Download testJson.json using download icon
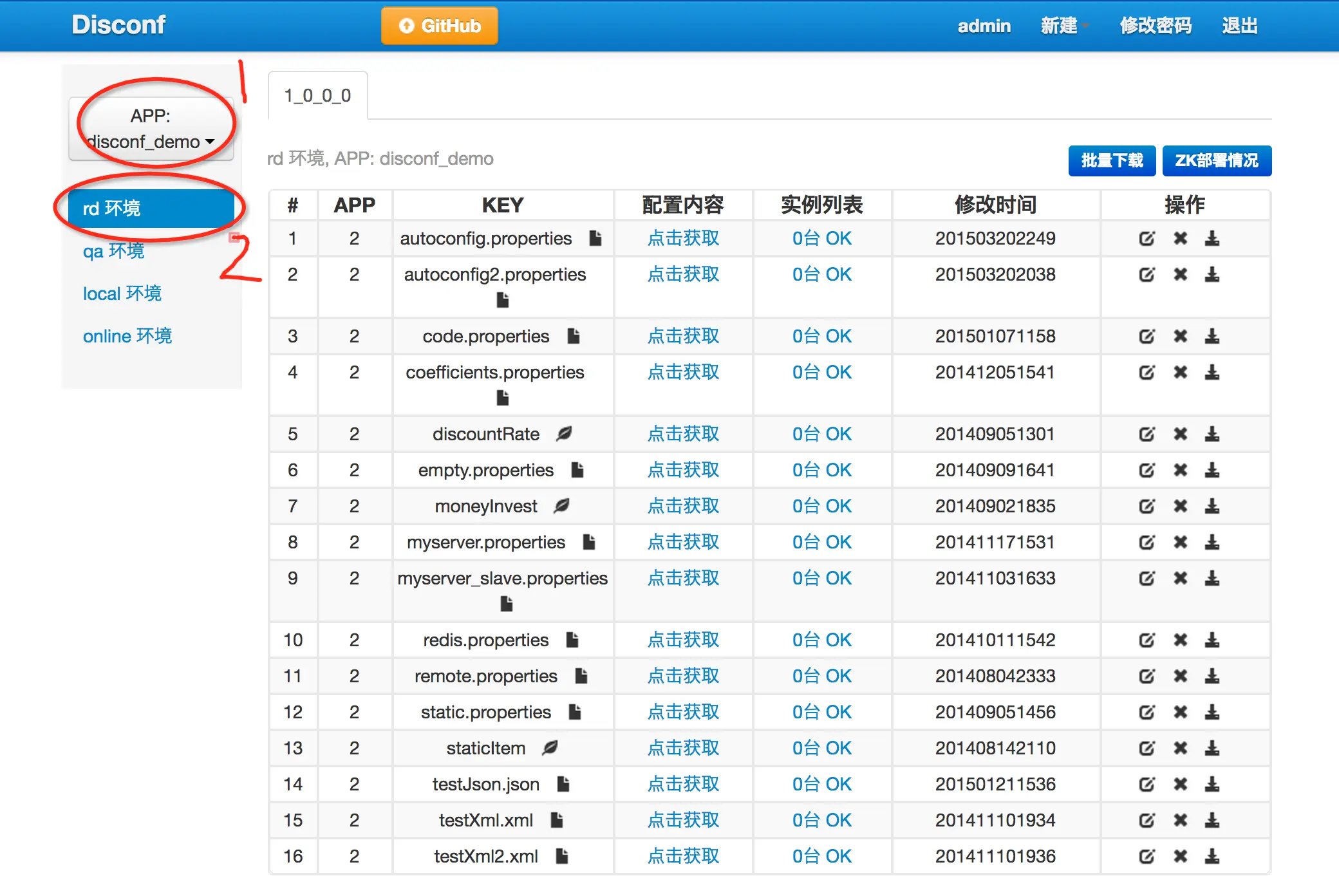This screenshot has height=896, width=1339. point(1212,785)
